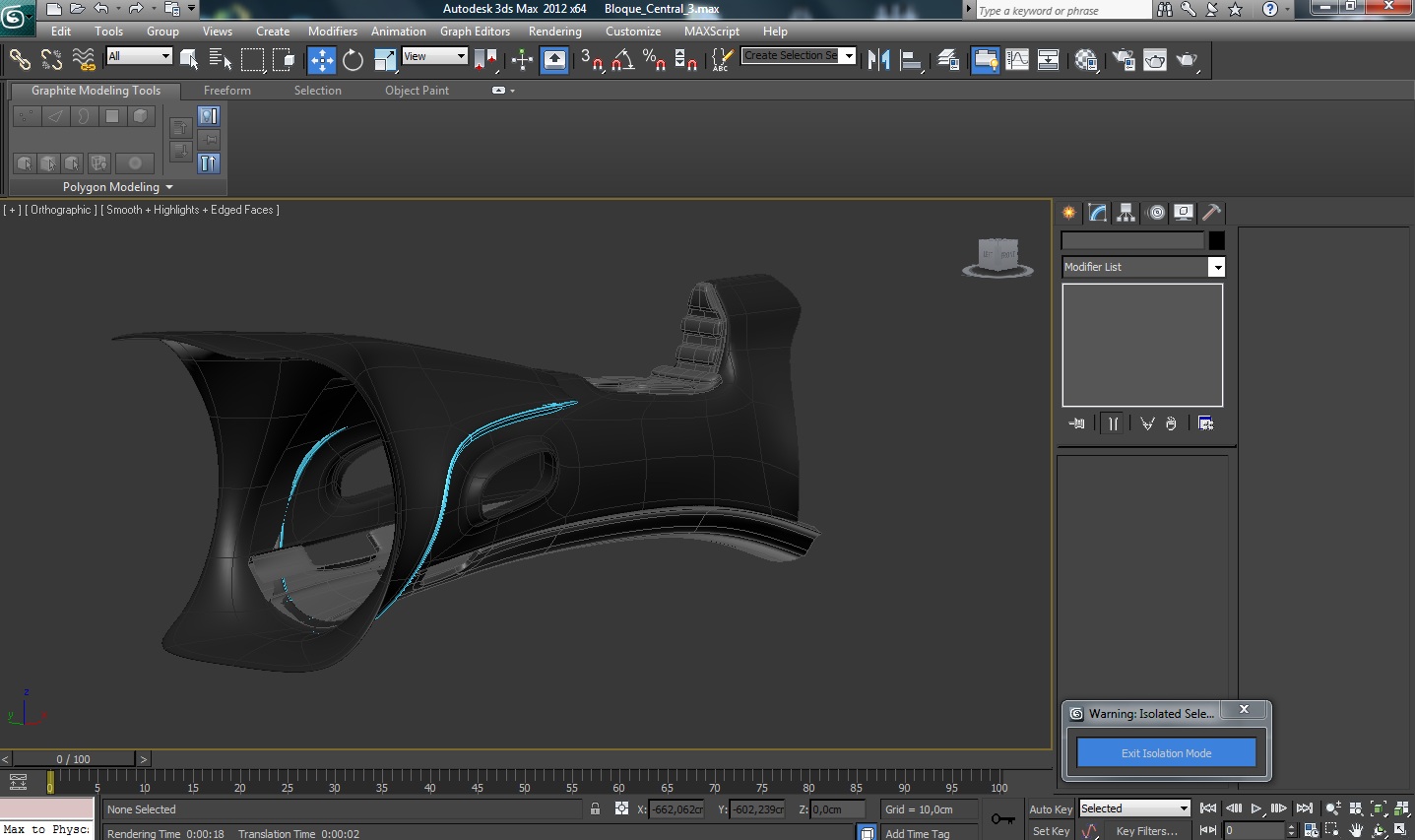Expand the Modifier List dropdown

point(1217,267)
